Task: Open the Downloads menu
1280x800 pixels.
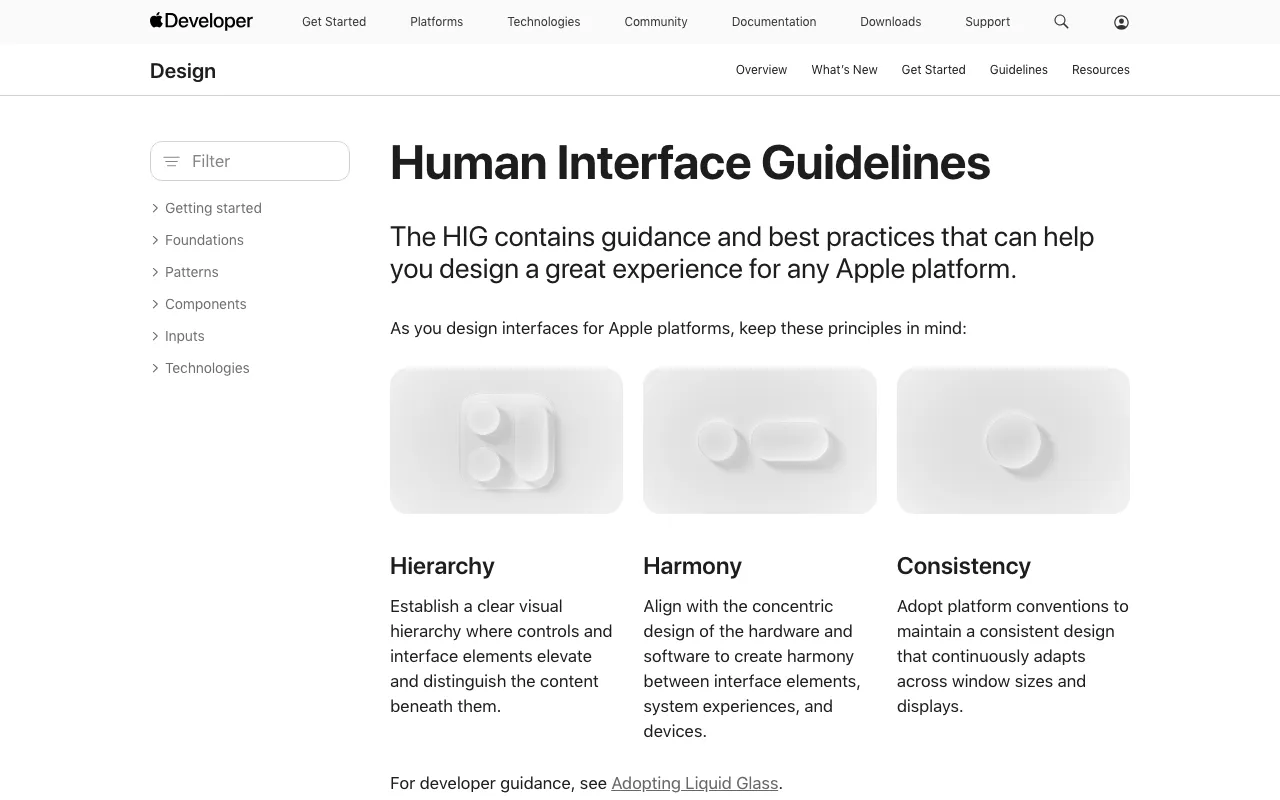Action: click(x=891, y=22)
